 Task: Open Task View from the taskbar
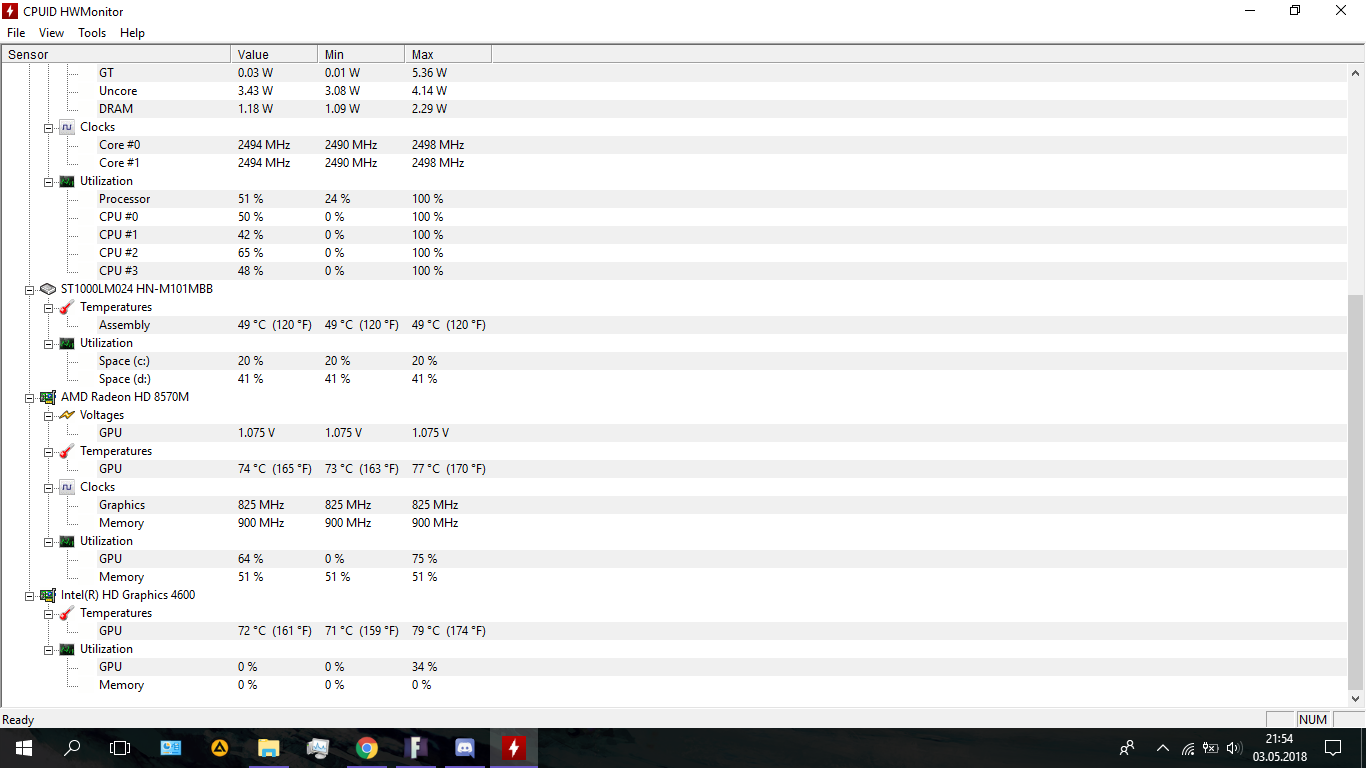tap(120, 747)
